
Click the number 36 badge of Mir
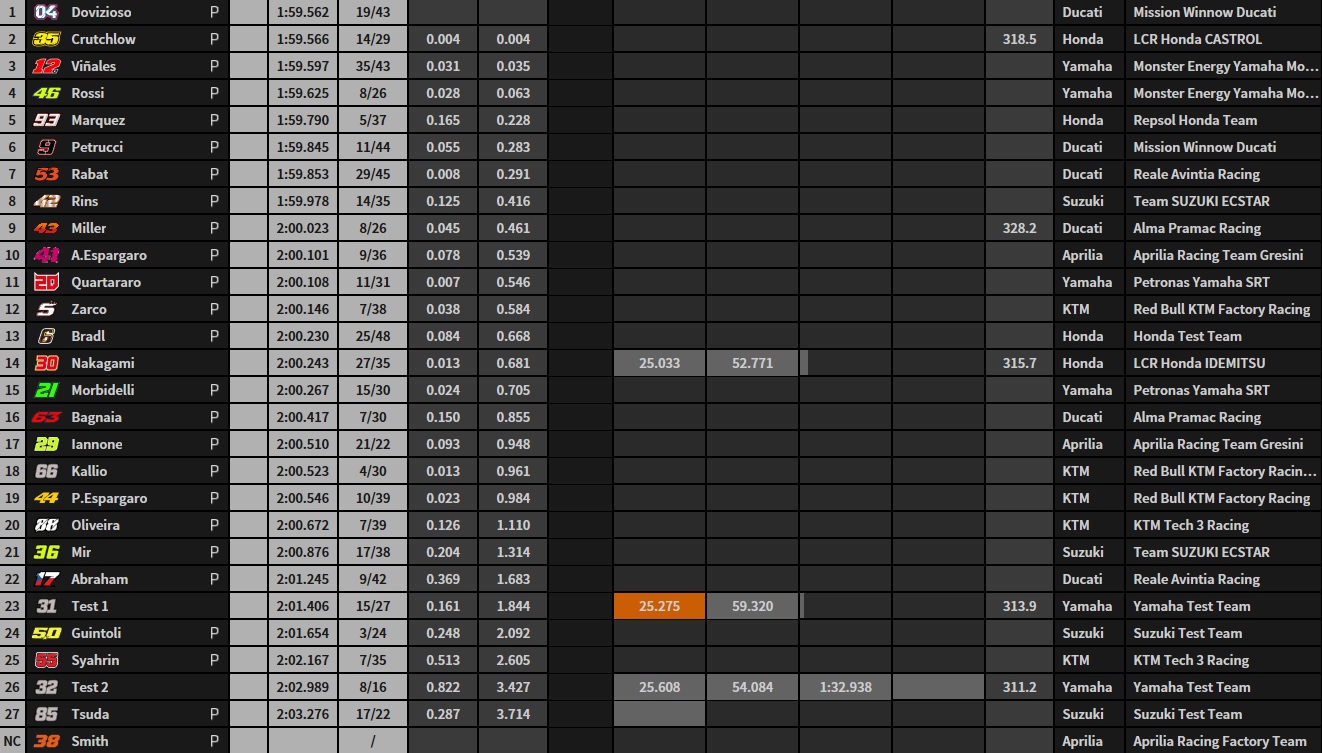pos(46,552)
